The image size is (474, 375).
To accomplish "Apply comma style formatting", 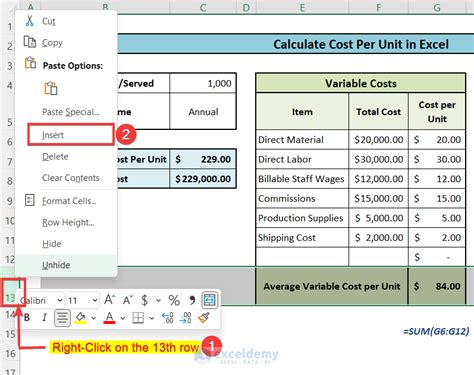I will click(x=192, y=300).
